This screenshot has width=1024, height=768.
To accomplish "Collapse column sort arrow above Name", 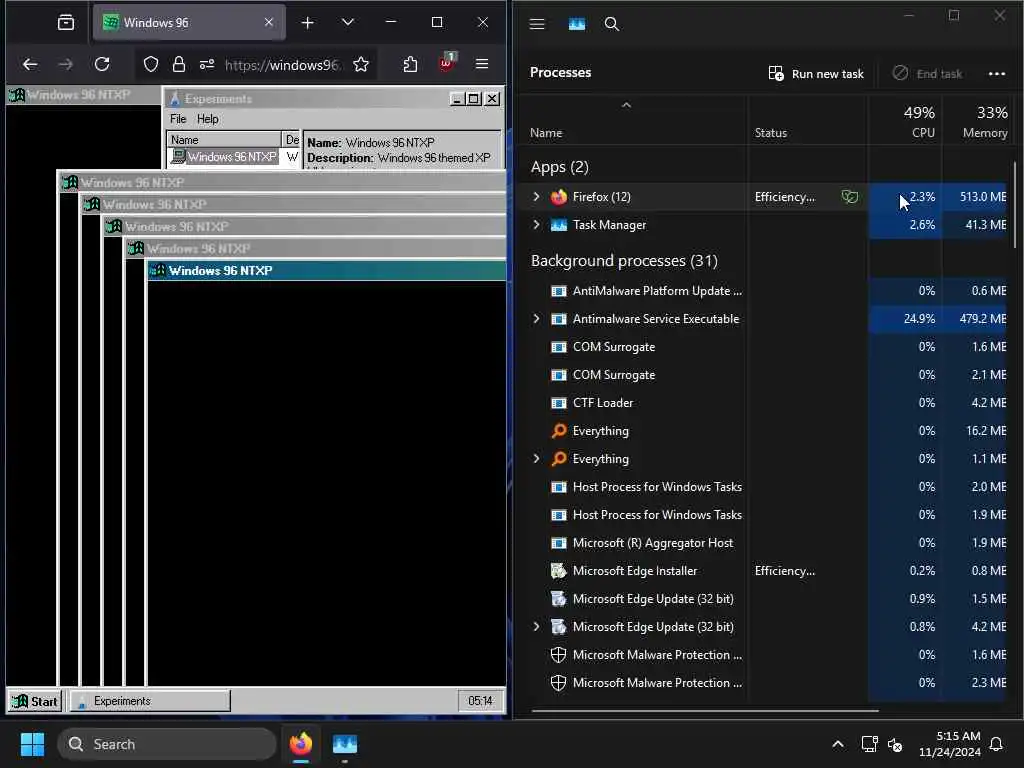I will (x=626, y=104).
